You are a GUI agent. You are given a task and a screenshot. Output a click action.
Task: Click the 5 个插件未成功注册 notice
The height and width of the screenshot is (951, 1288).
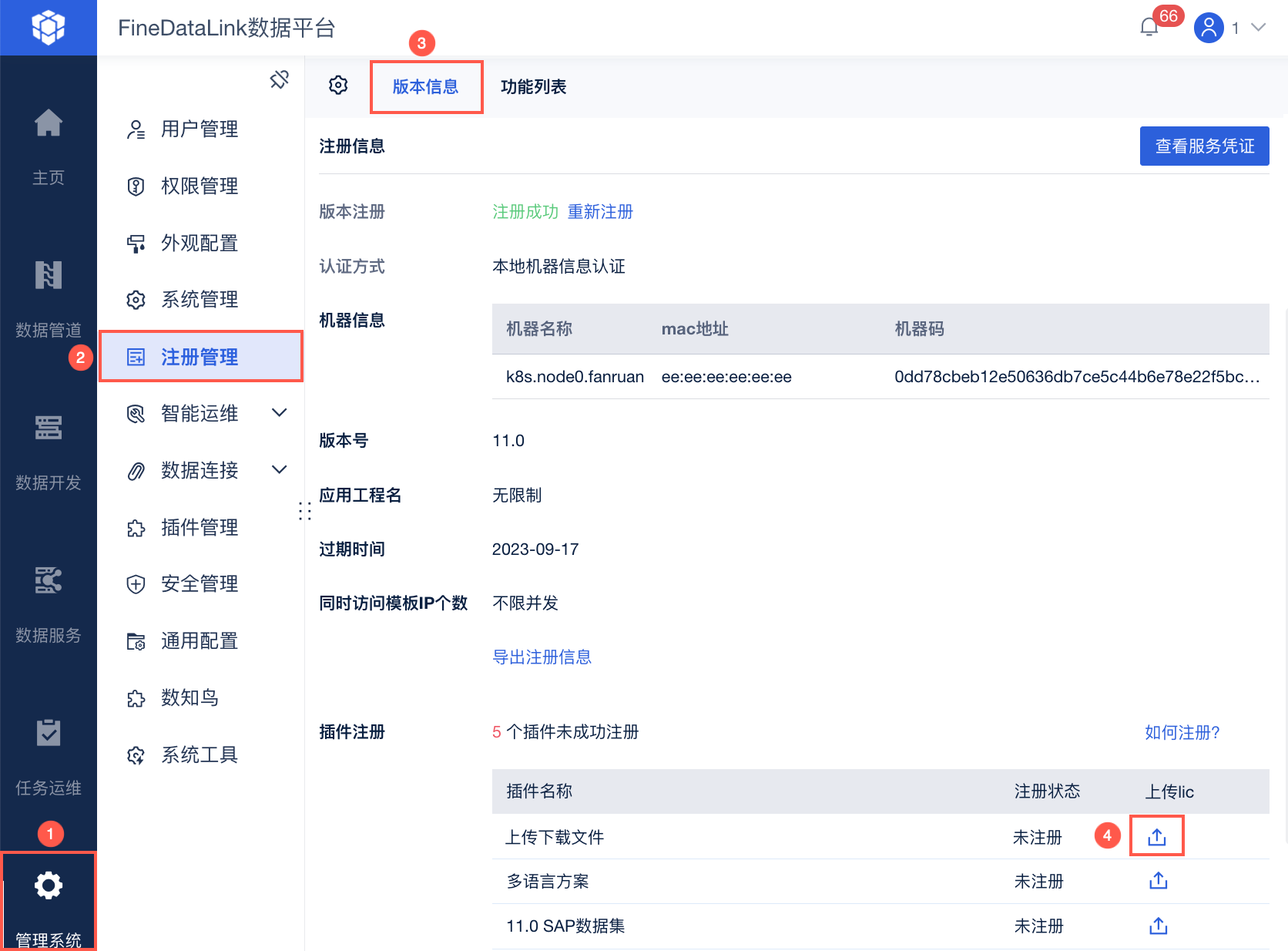coord(565,732)
